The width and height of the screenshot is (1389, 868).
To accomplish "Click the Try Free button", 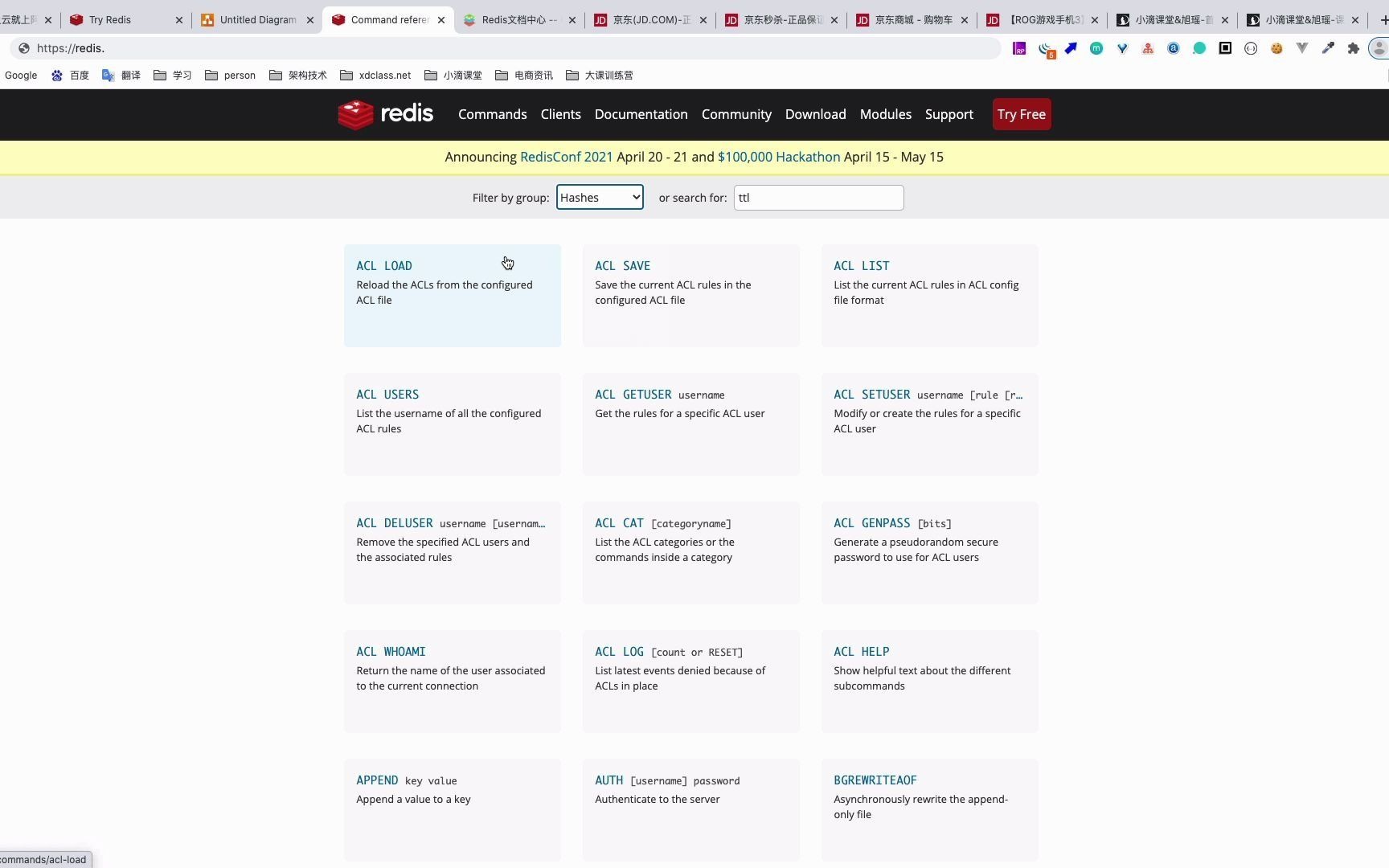I will [1022, 114].
